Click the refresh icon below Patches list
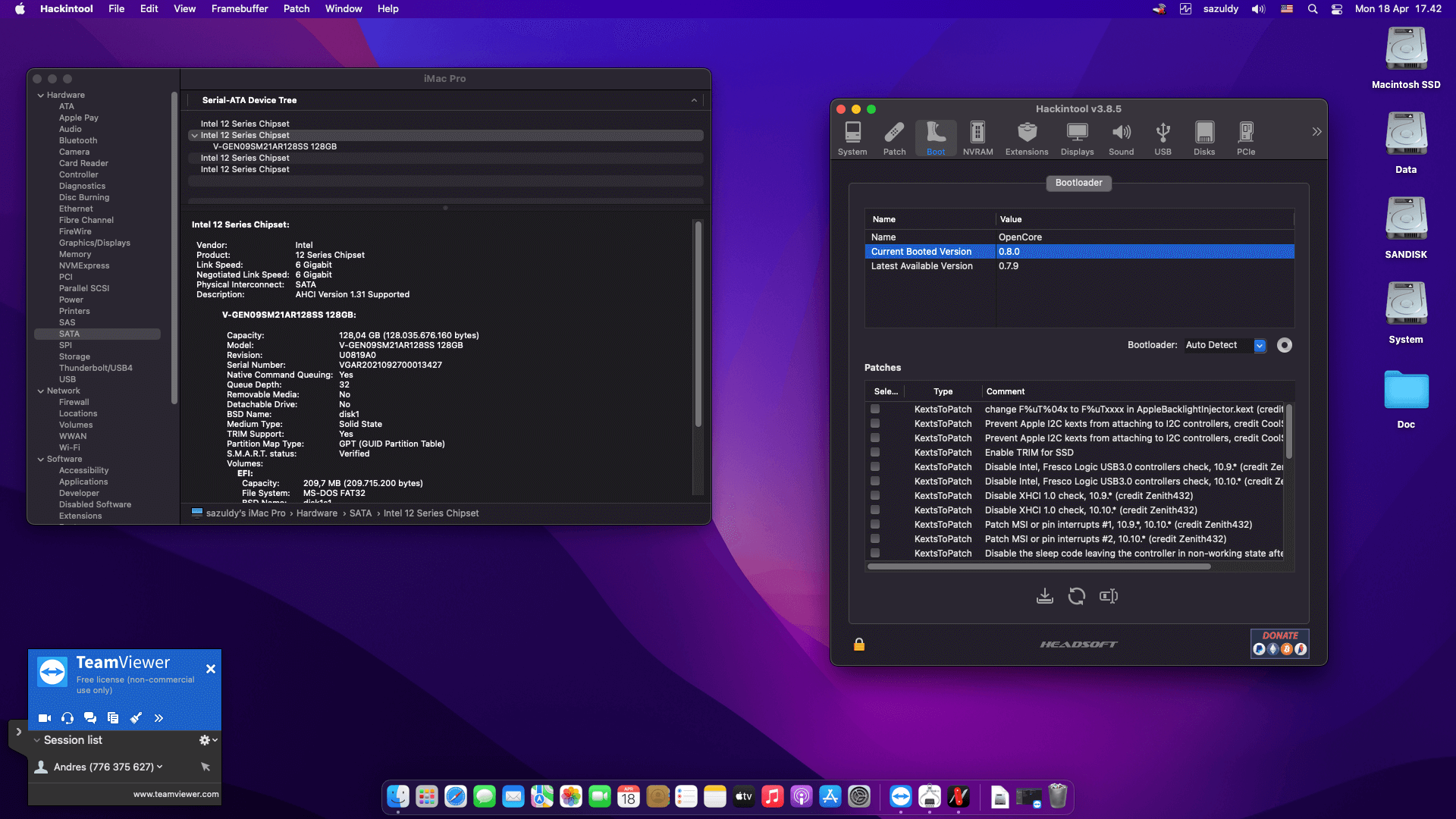This screenshot has height=819, width=1456. click(x=1076, y=596)
